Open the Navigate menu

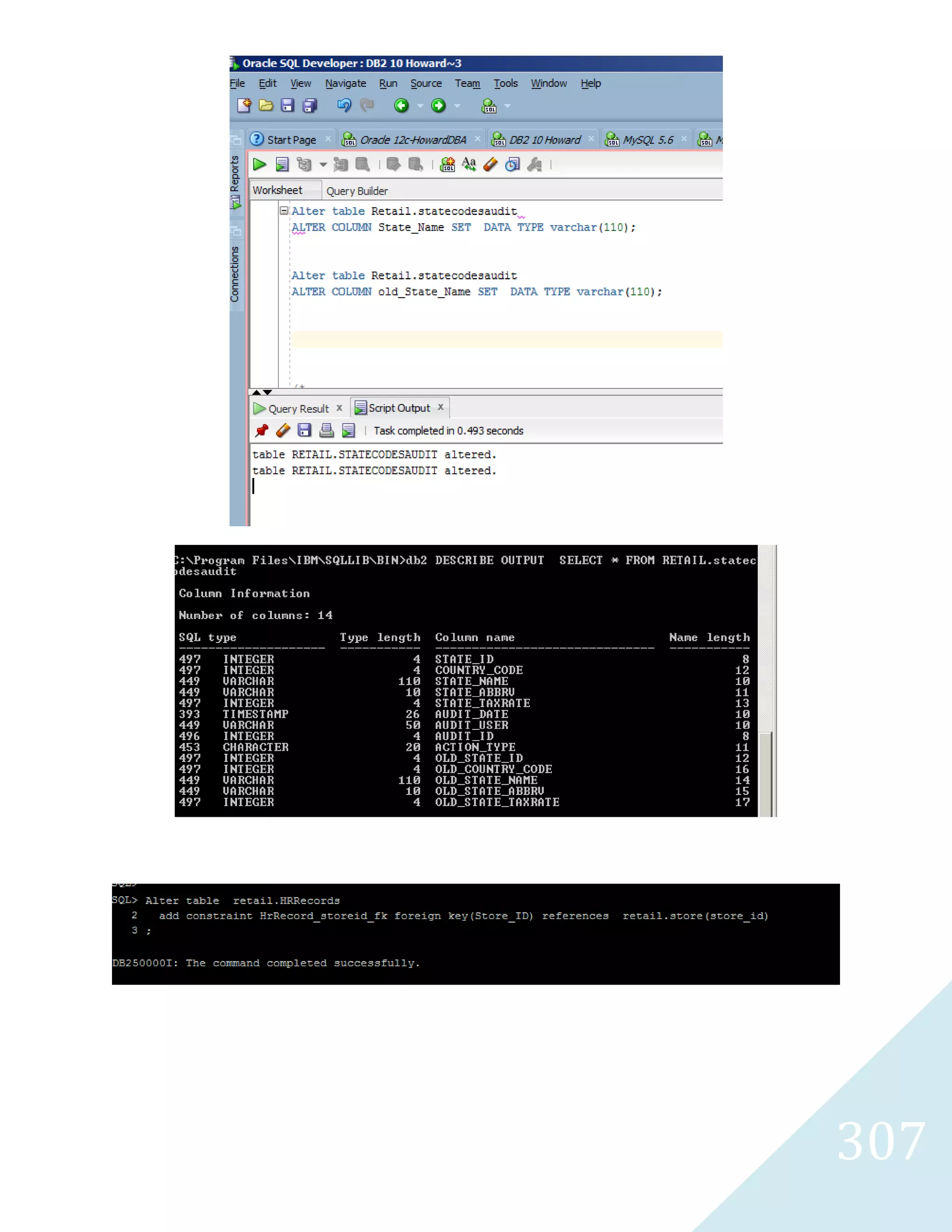click(346, 83)
